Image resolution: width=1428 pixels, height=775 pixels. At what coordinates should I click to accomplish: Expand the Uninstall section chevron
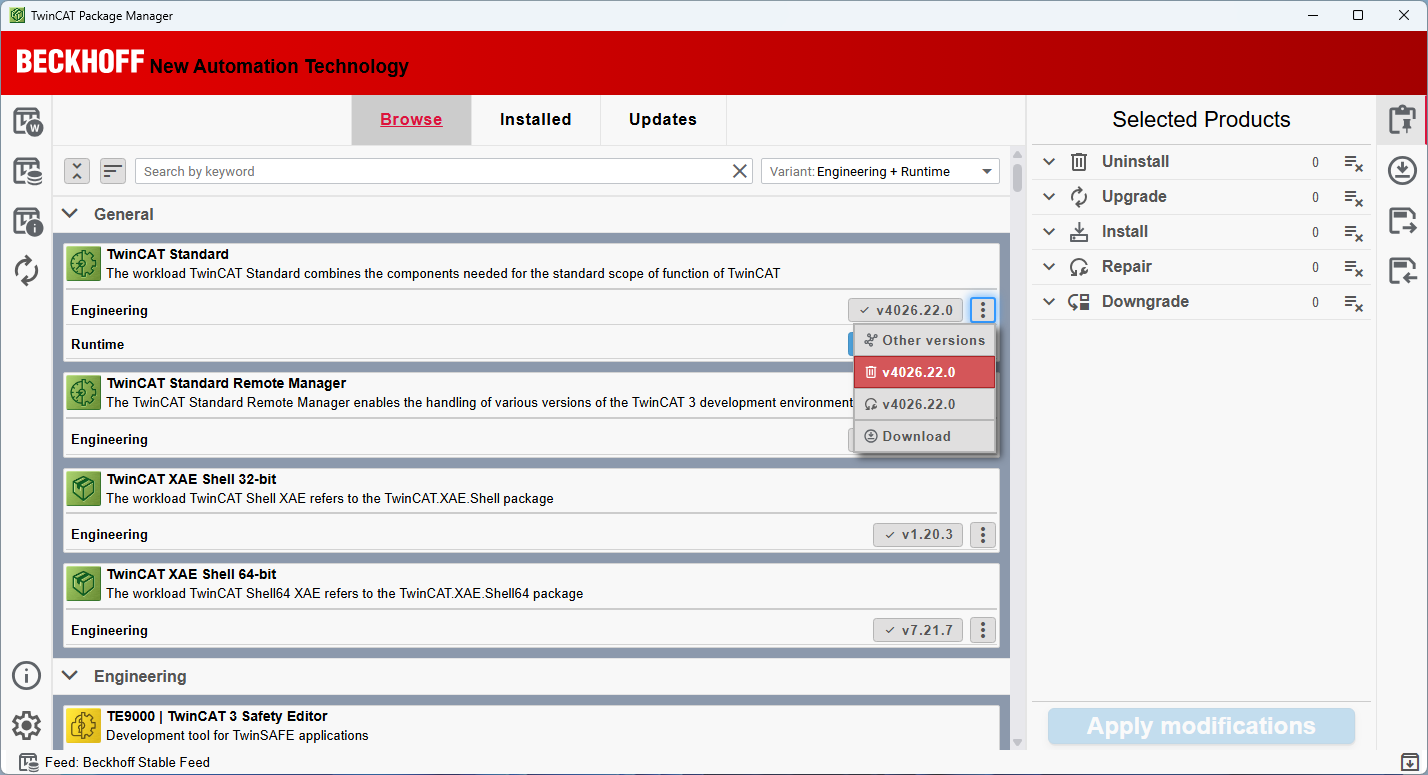[x=1049, y=162]
